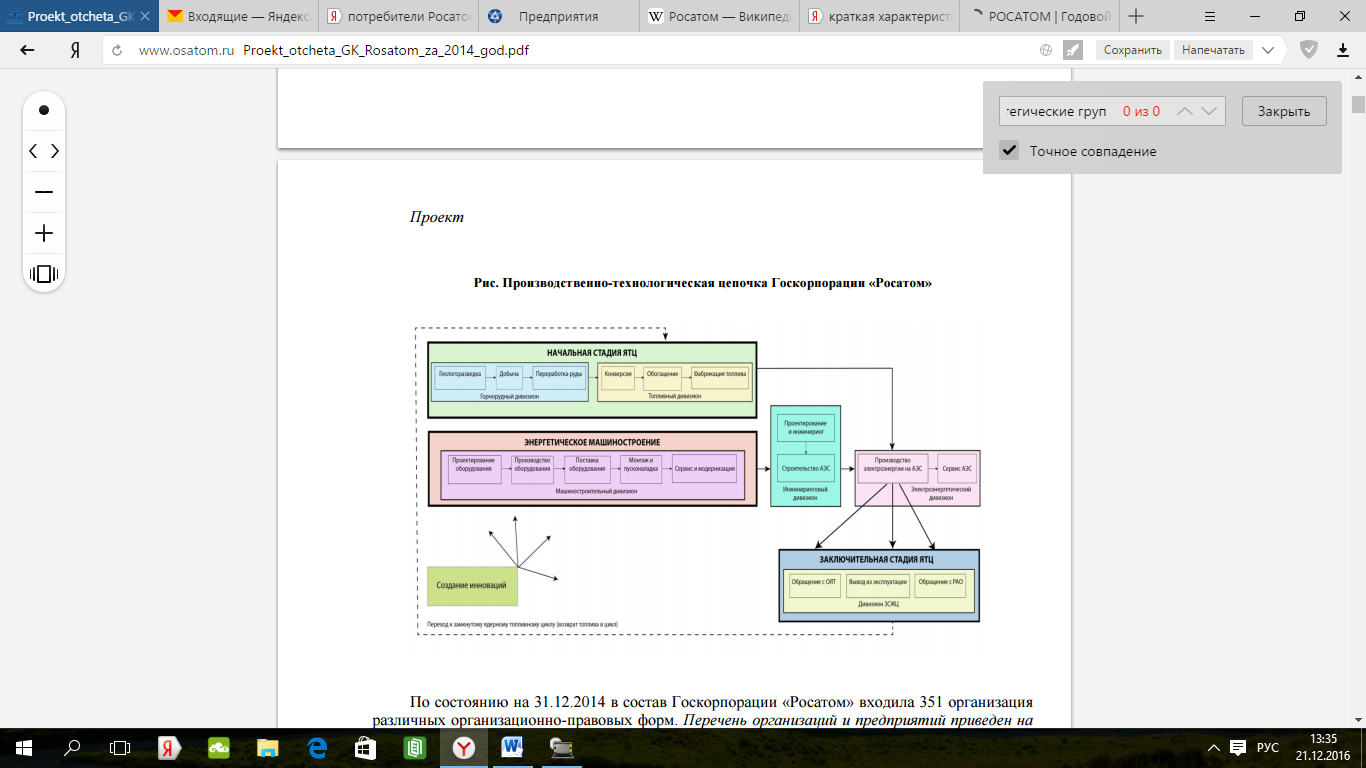
Task: Show hidden tray icons chevron
Action: click(x=1213, y=747)
